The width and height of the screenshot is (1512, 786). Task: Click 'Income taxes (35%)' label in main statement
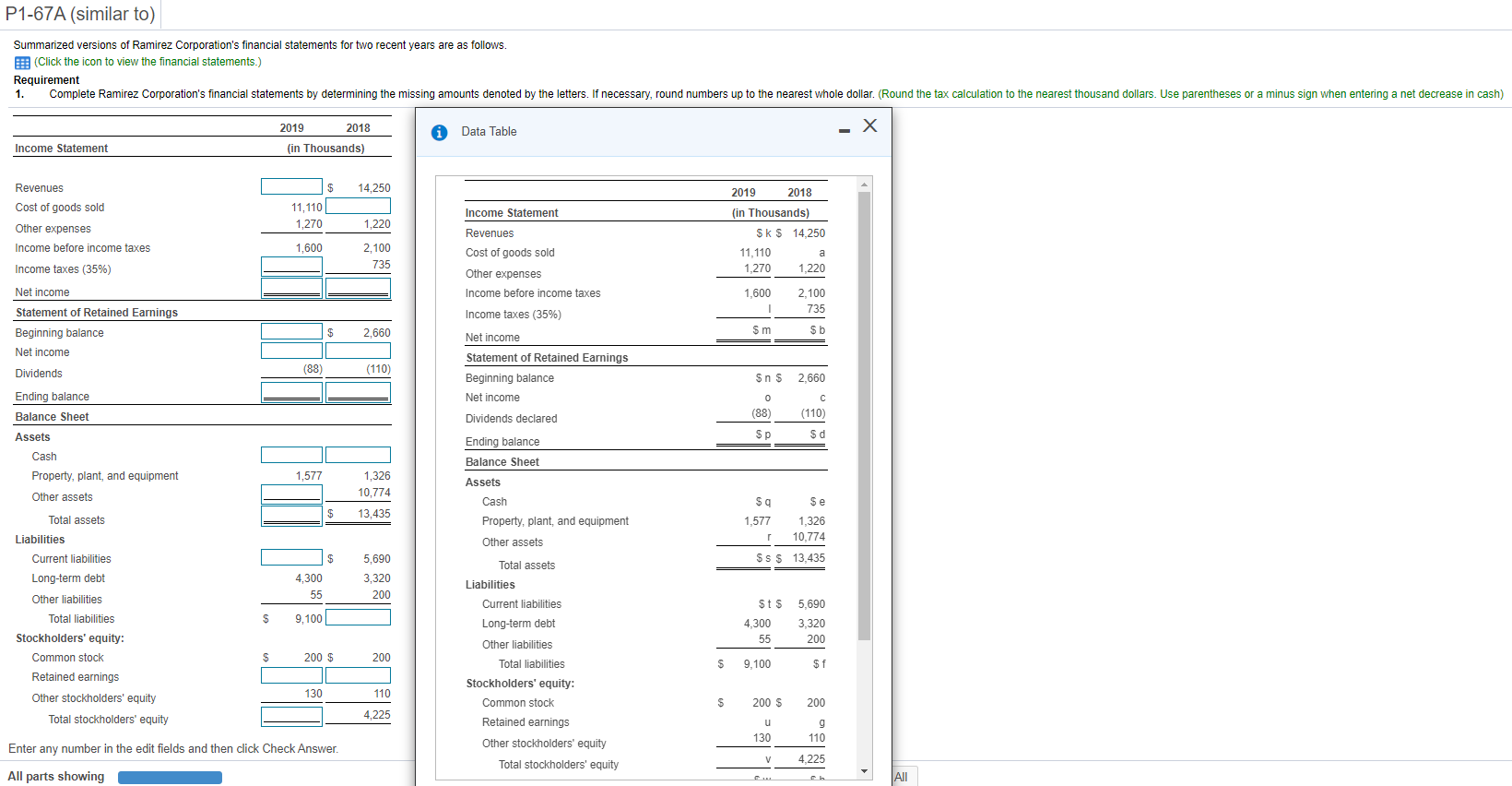pyautogui.click(x=63, y=269)
